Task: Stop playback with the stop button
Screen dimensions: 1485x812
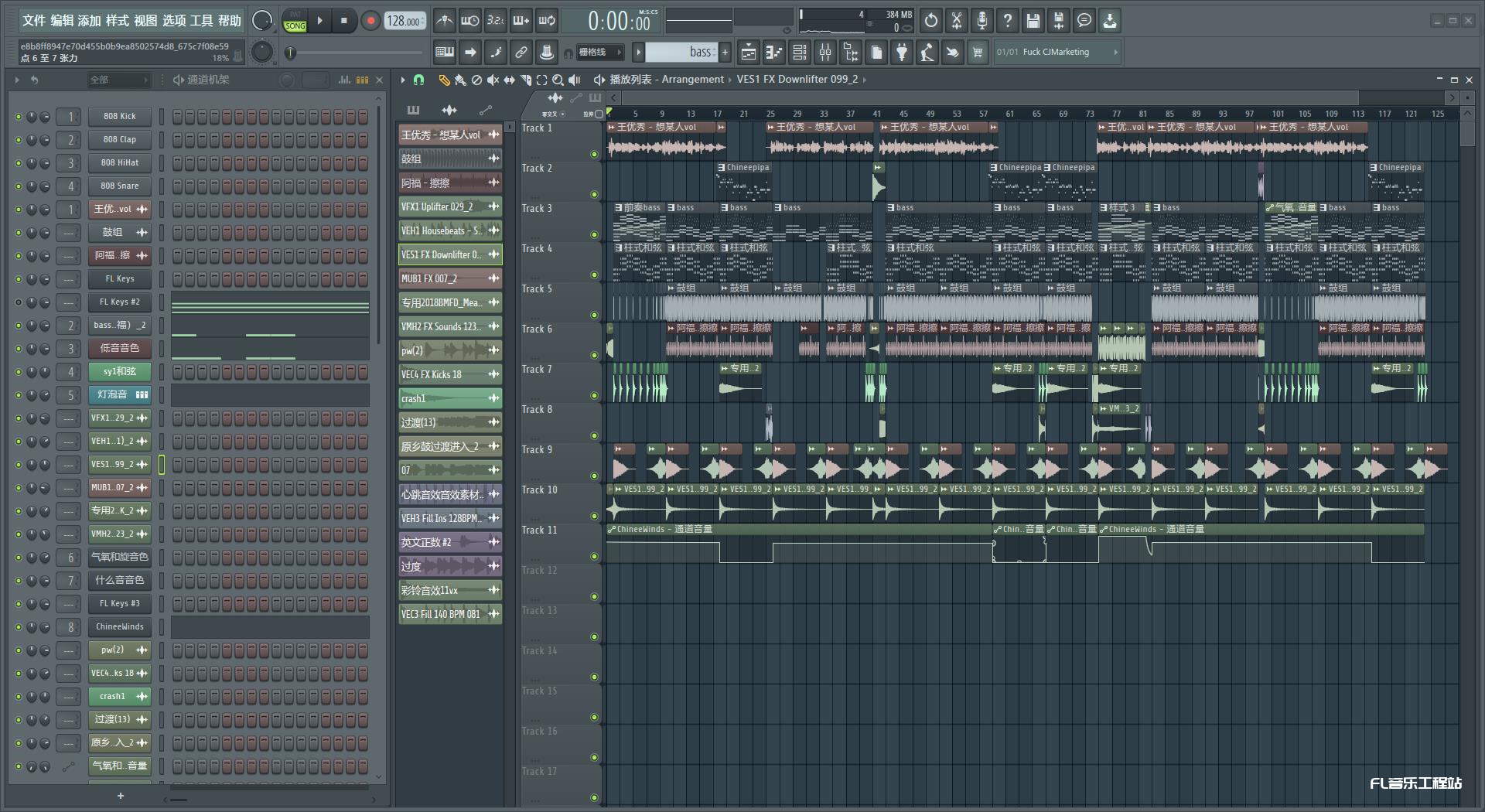Action: coord(344,21)
